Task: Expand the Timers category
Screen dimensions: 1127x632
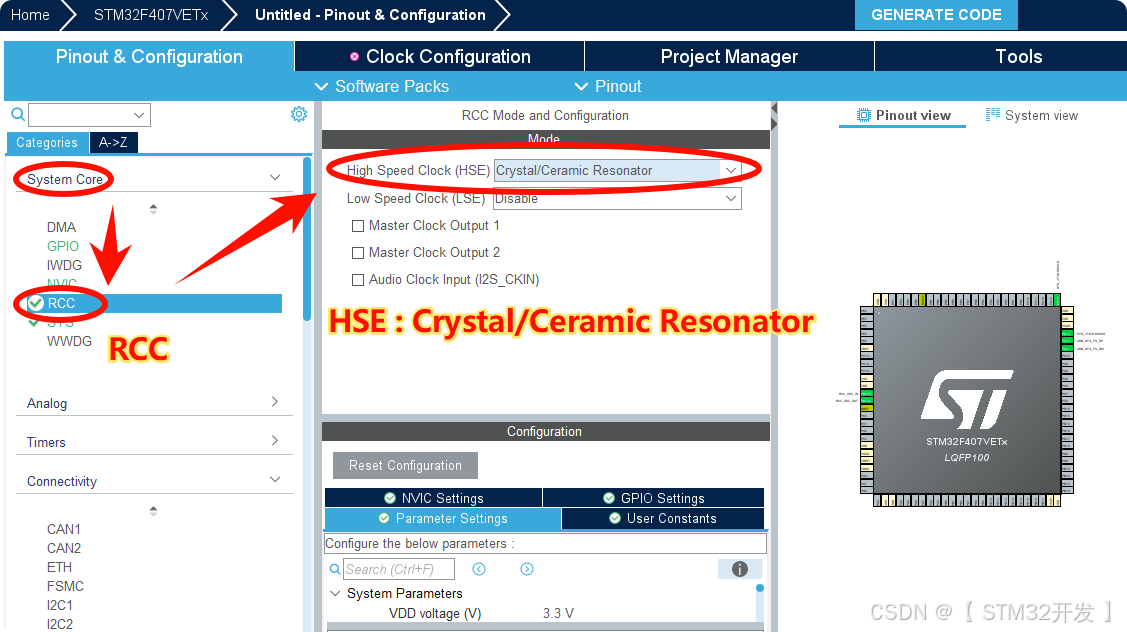Action: (x=275, y=440)
